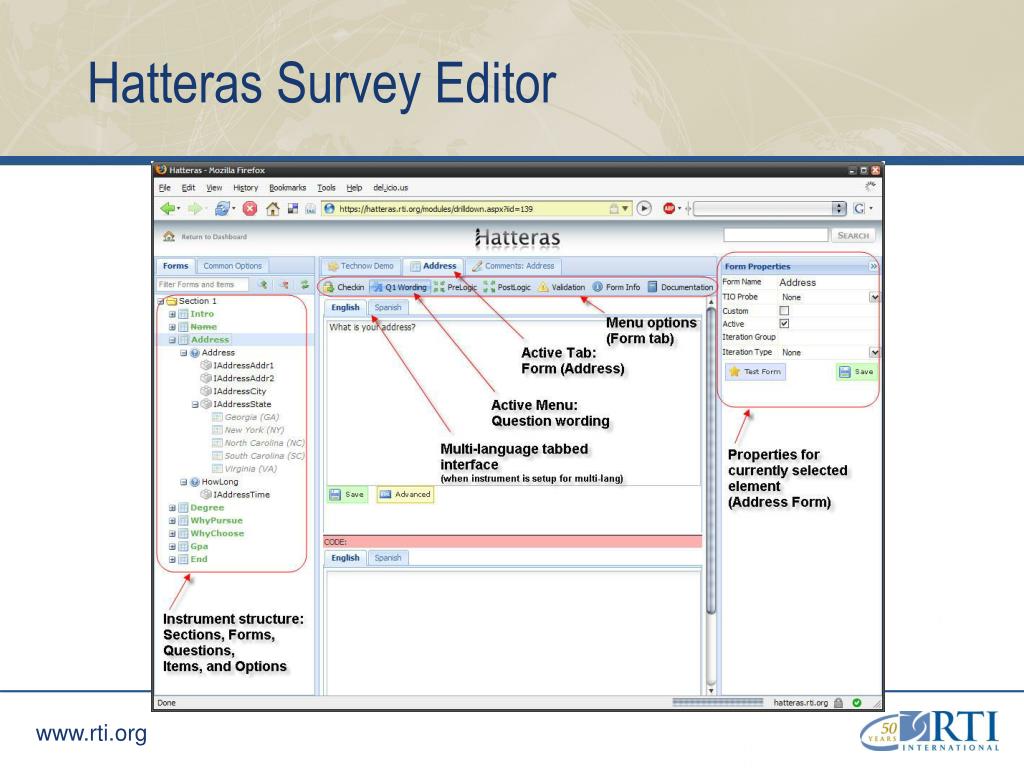This screenshot has width=1024, height=768.
Task: Click the green up-arrow icon by the filter
Action: pos(263,284)
